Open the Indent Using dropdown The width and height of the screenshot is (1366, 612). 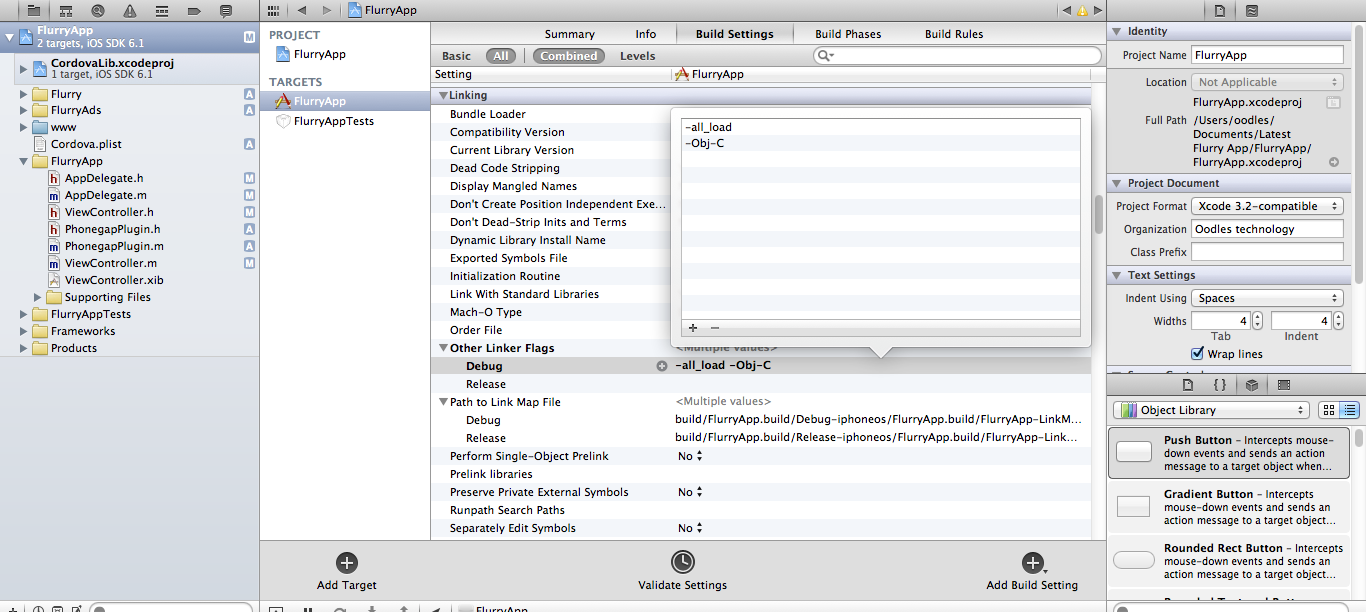pos(1267,298)
